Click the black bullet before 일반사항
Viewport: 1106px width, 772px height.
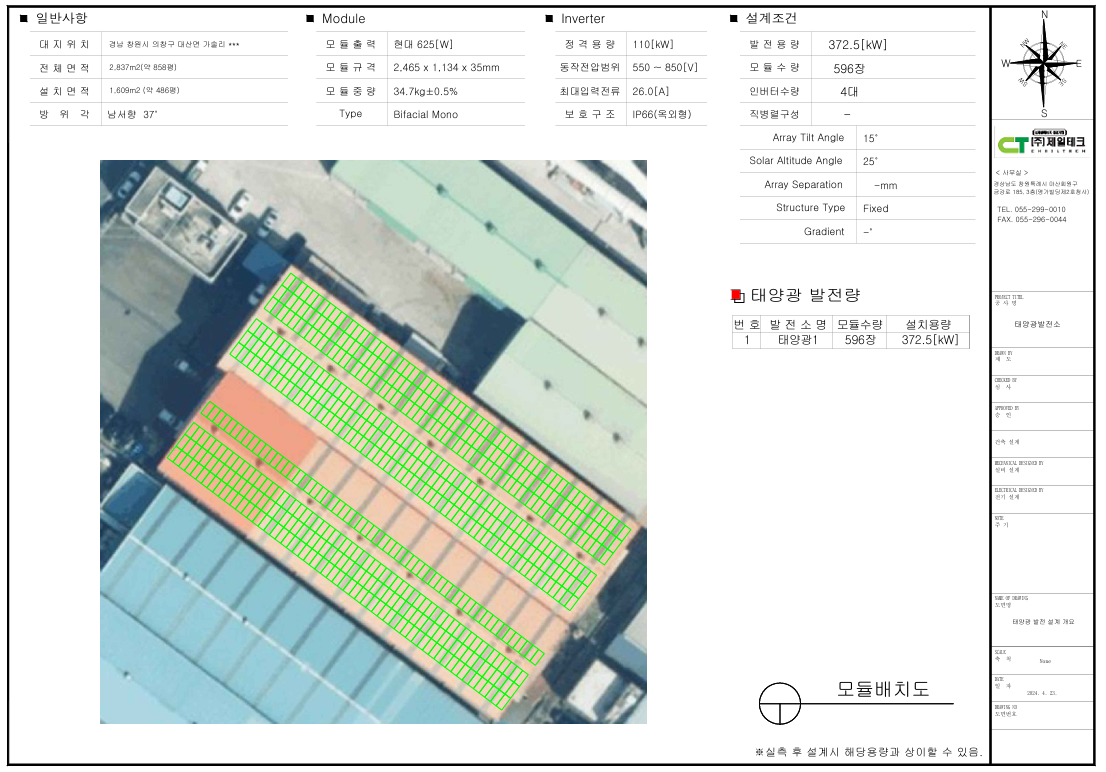(23, 18)
